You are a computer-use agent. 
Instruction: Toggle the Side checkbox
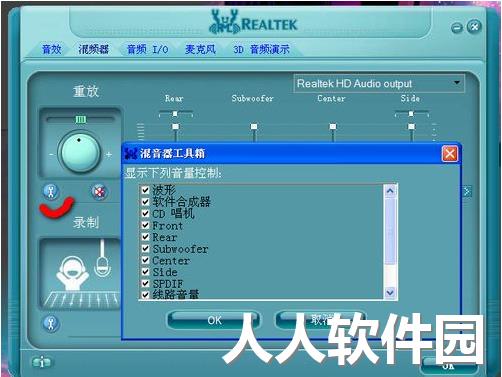click(x=145, y=272)
